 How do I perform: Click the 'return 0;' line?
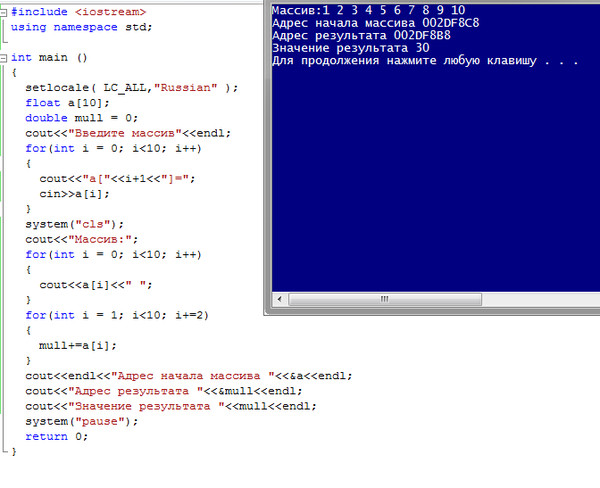57,437
